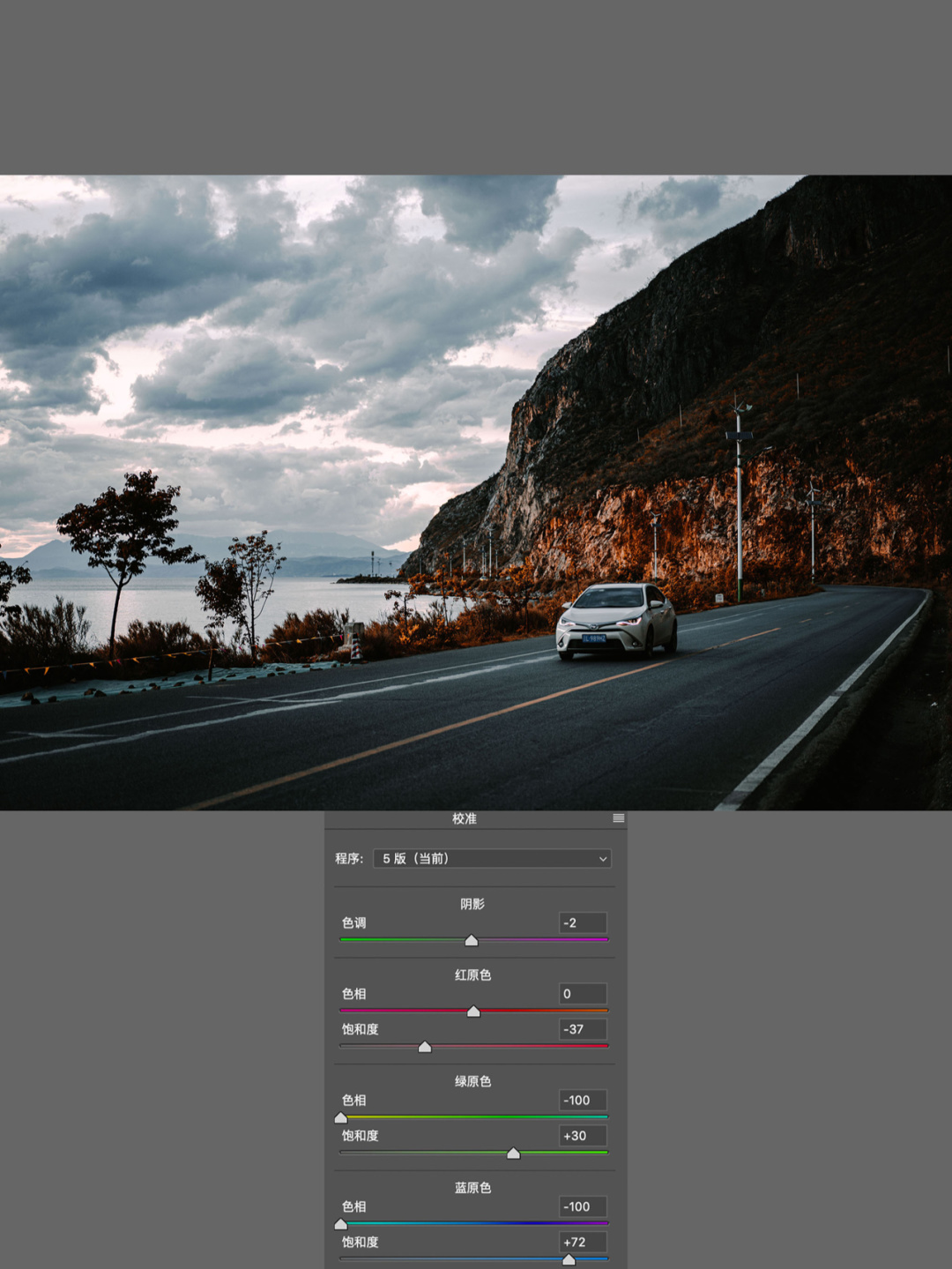Edit the 红原色 饱和度 value field showing -37

pos(583,1029)
